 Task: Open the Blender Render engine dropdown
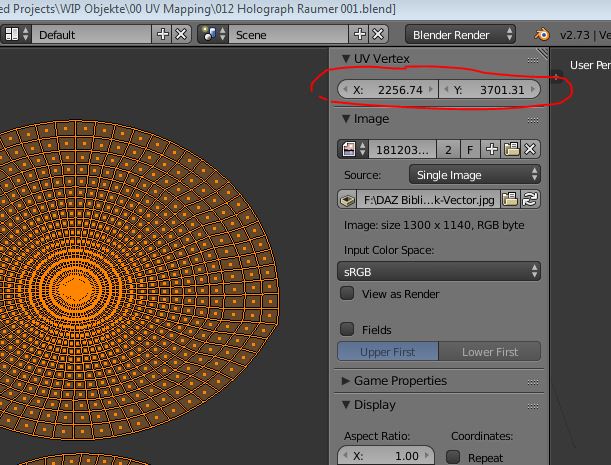[x=460, y=35]
